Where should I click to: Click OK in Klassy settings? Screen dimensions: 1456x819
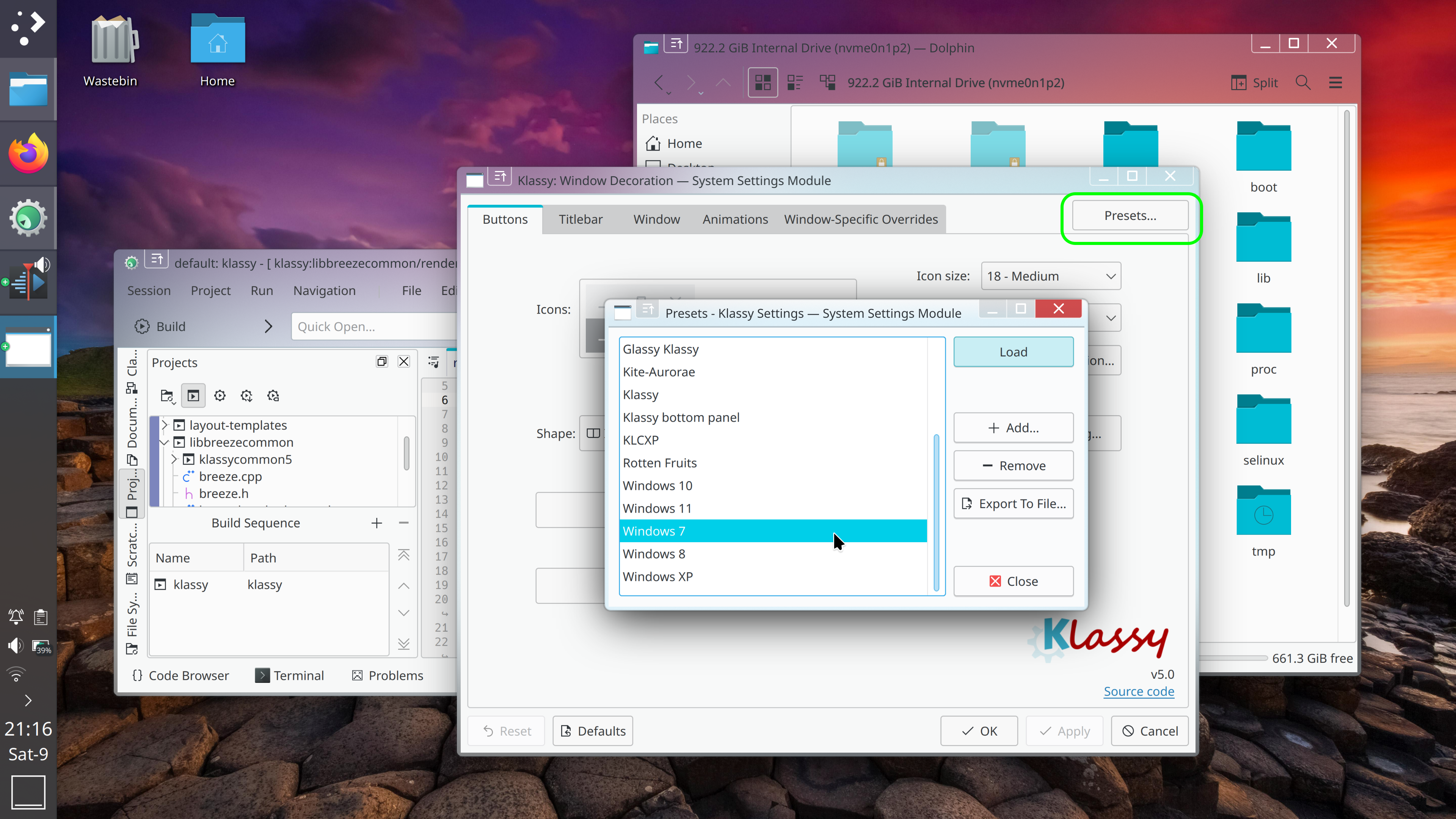click(x=979, y=731)
